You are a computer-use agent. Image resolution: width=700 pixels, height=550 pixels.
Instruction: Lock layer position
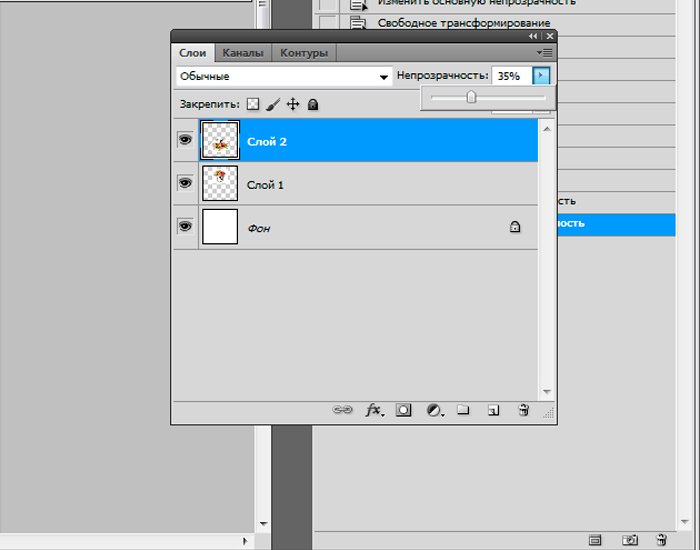click(x=293, y=104)
